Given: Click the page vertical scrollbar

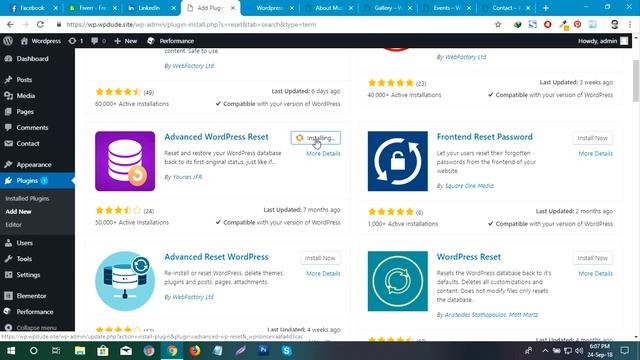Looking at the screenshot, I should (x=636, y=82).
